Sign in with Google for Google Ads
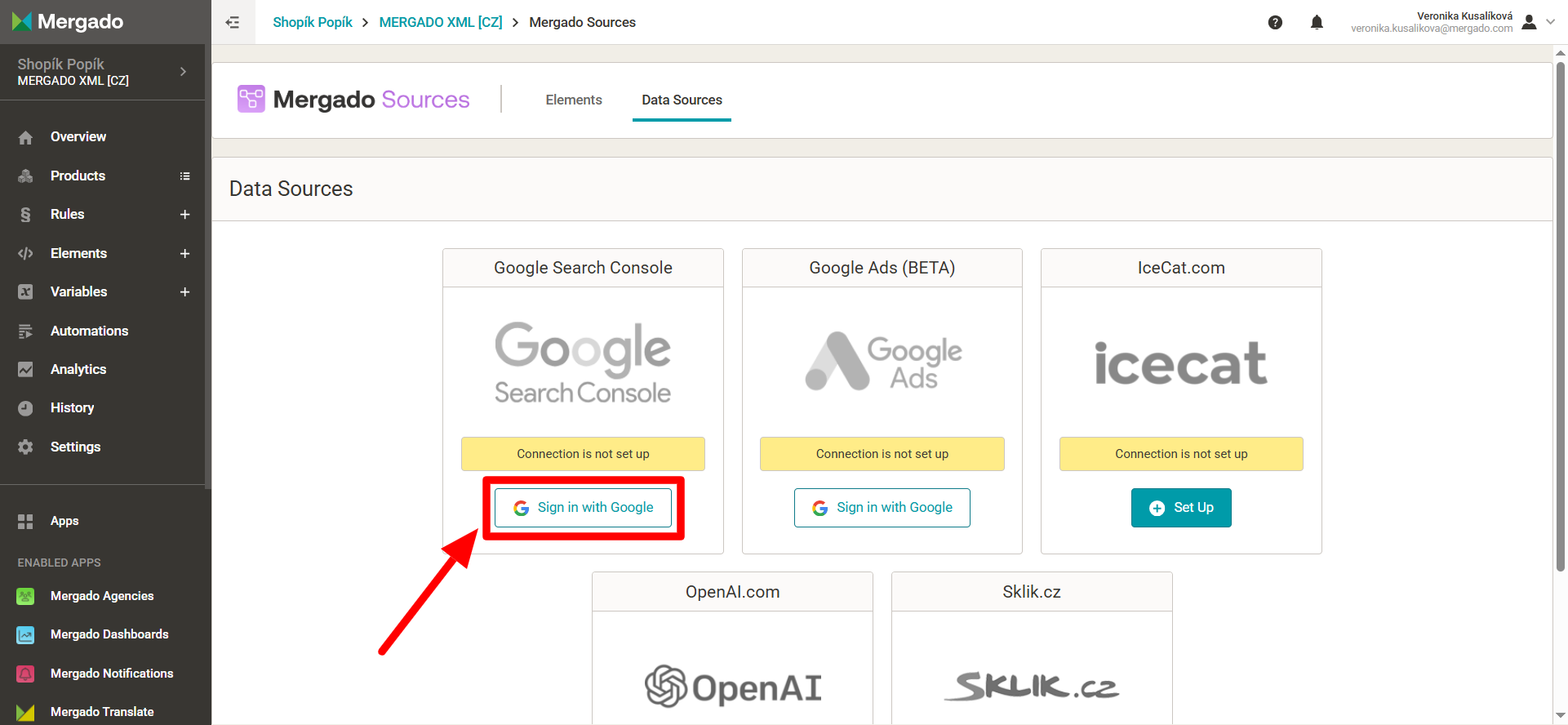1568x725 pixels. click(x=882, y=508)
